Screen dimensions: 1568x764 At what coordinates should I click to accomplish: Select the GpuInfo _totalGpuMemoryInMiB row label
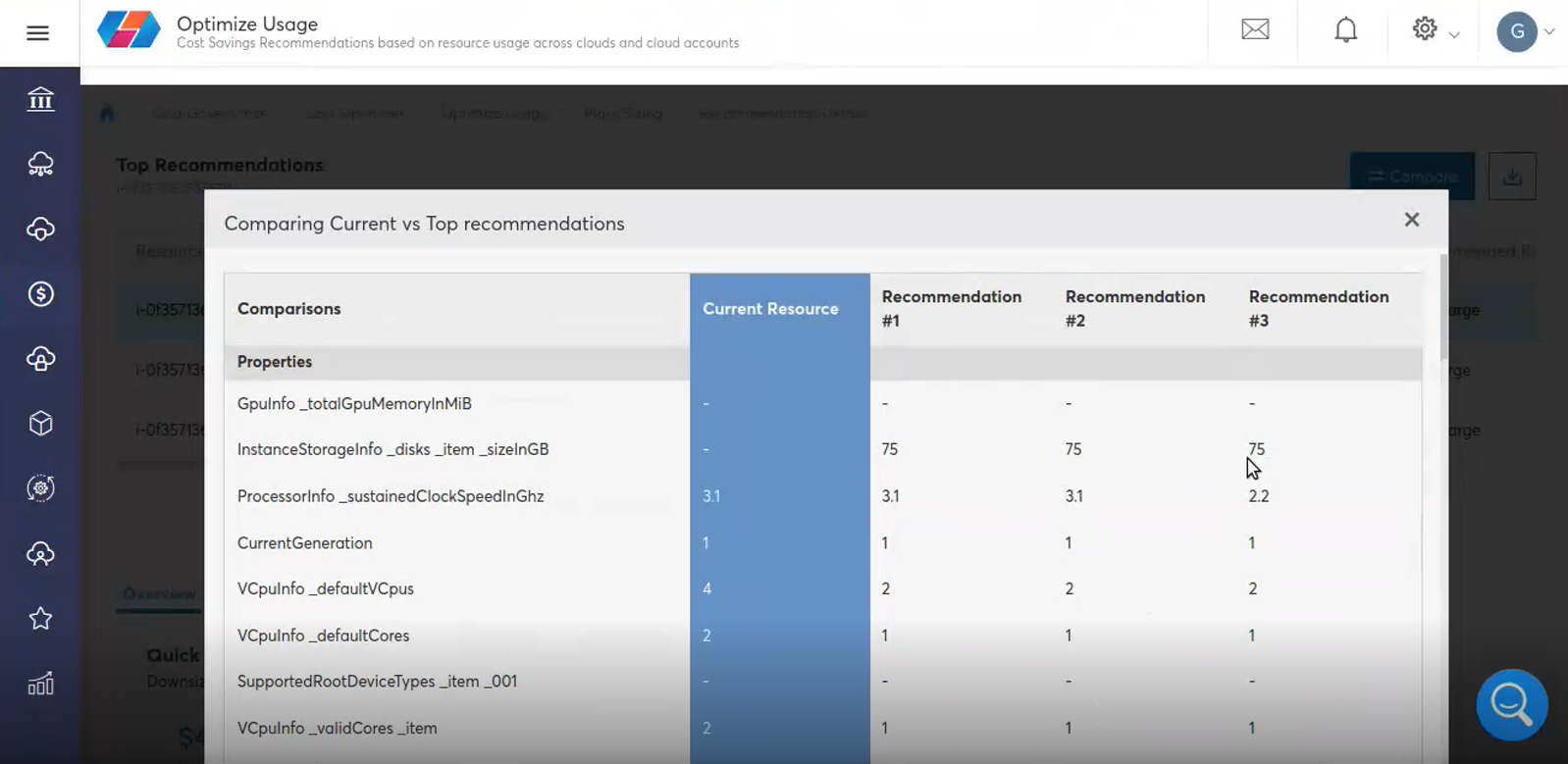(x=354, y=403)
